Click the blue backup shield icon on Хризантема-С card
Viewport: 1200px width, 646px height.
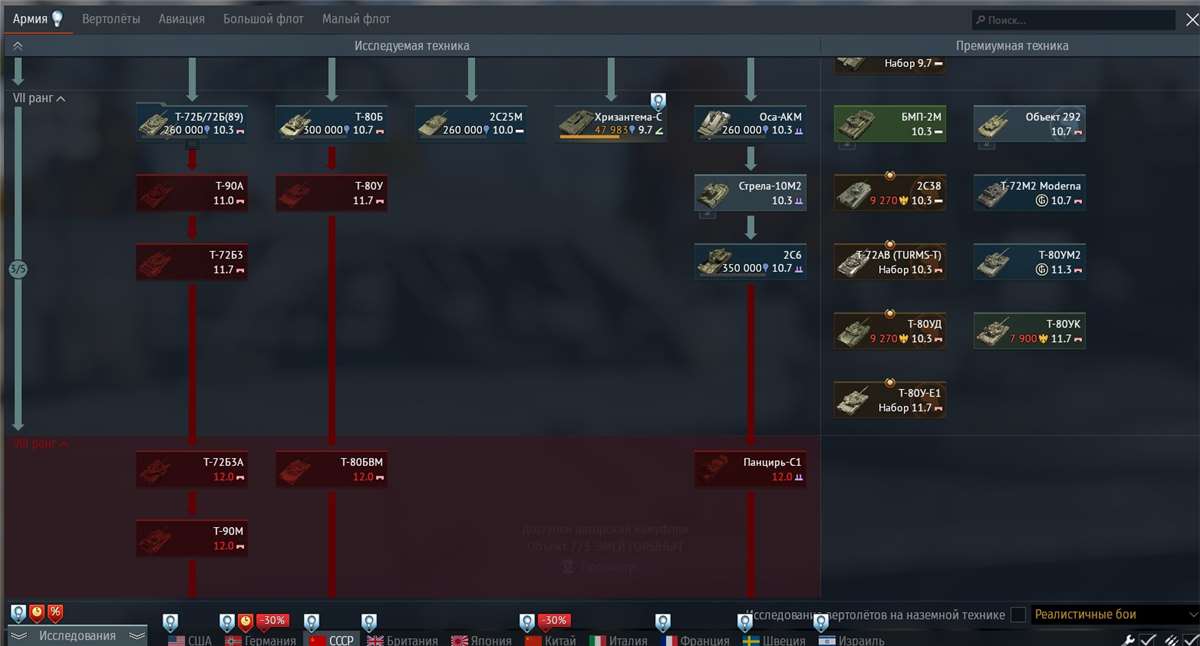(657, 100)
